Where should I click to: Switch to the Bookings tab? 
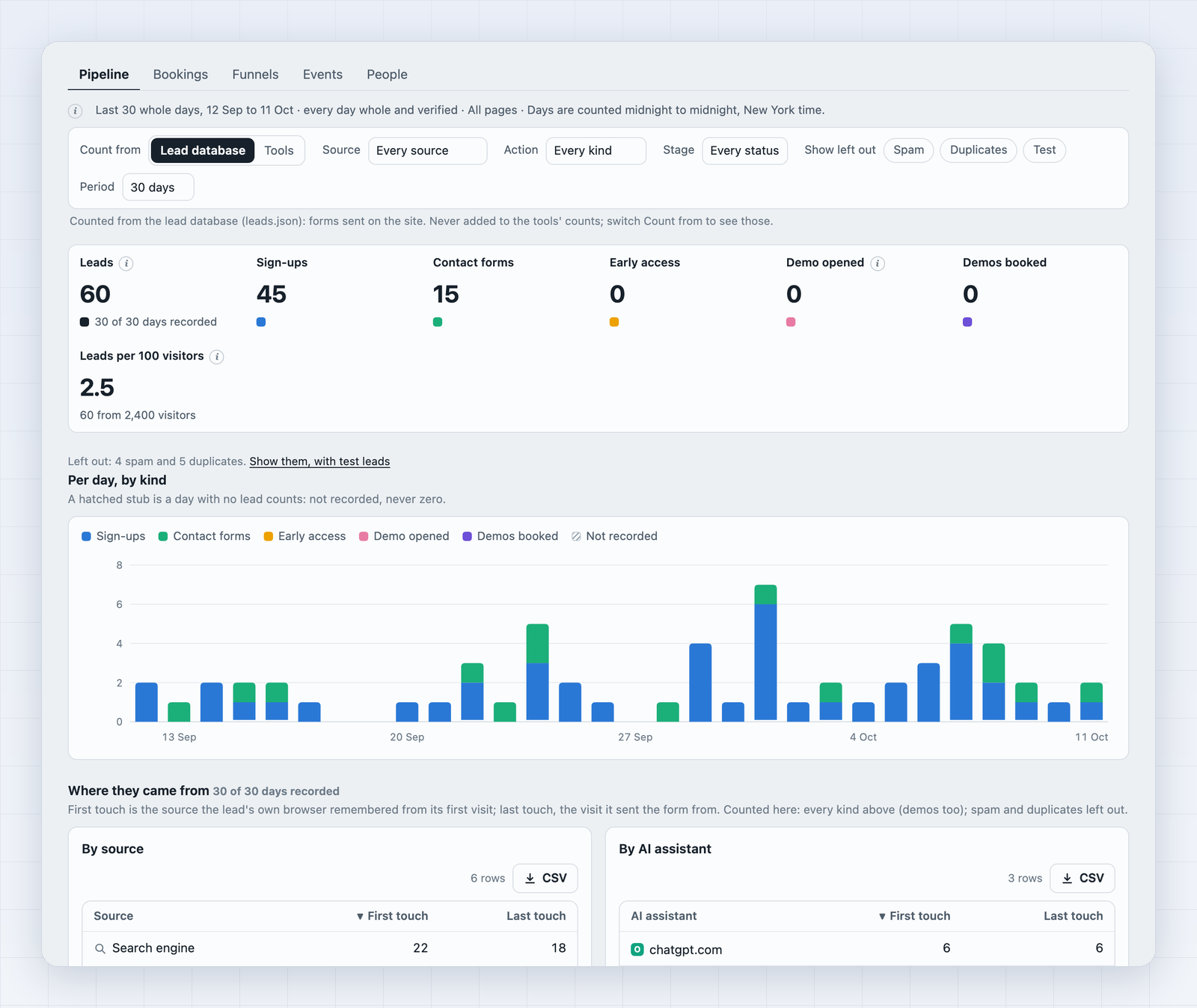tap(180, 75)
